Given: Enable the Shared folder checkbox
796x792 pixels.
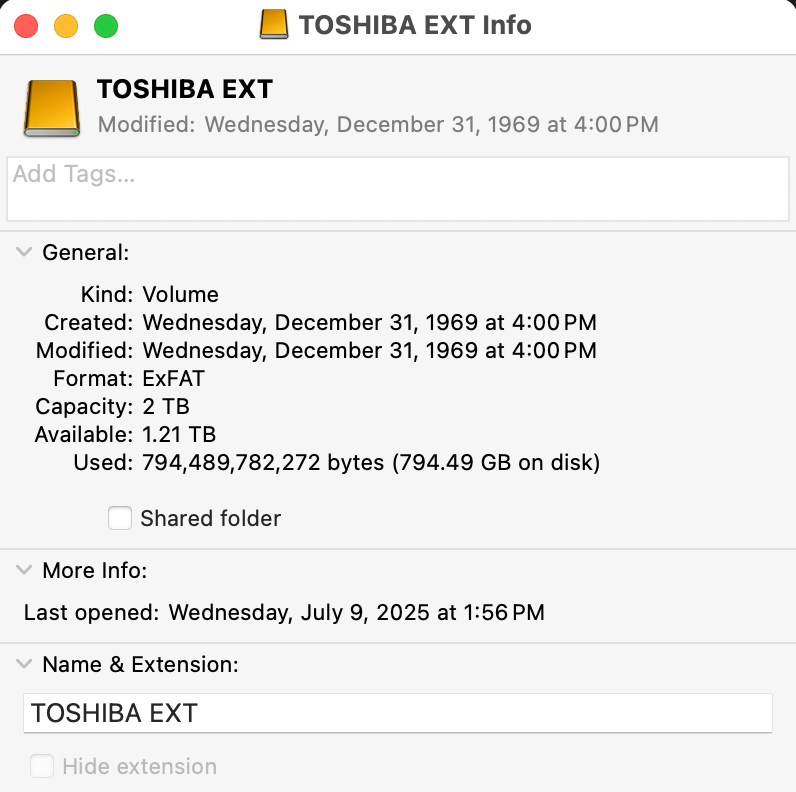Looking at the screenshot, I should click(x=120, y=518).
